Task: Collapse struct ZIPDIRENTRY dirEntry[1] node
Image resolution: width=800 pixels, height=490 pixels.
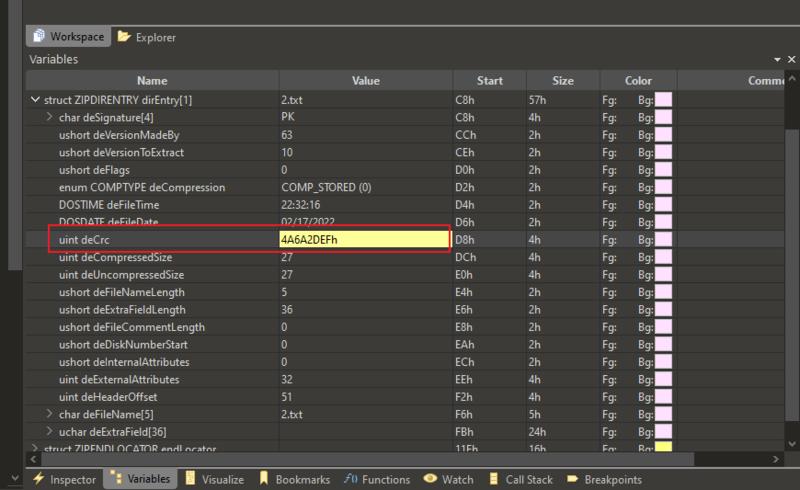Action: (35, 100)
